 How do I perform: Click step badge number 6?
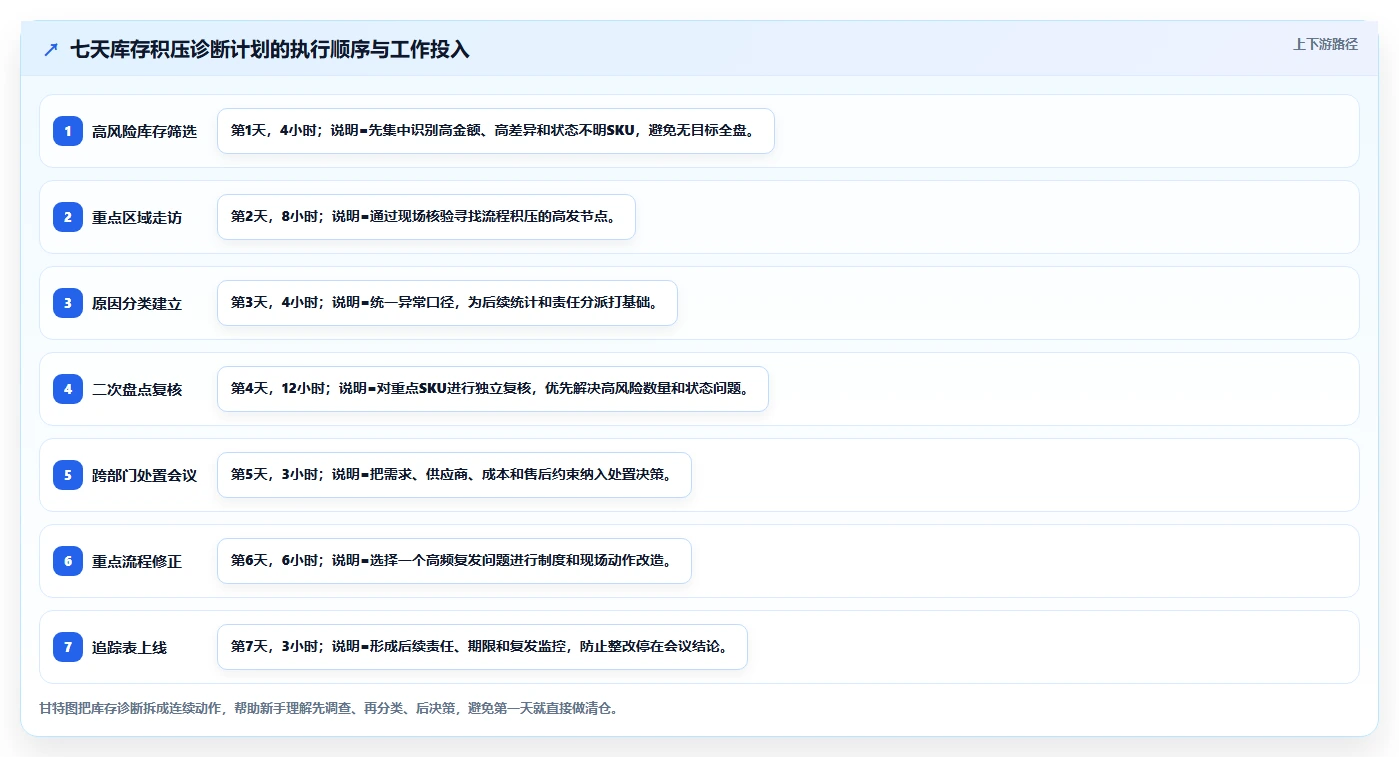click(68, 561)
